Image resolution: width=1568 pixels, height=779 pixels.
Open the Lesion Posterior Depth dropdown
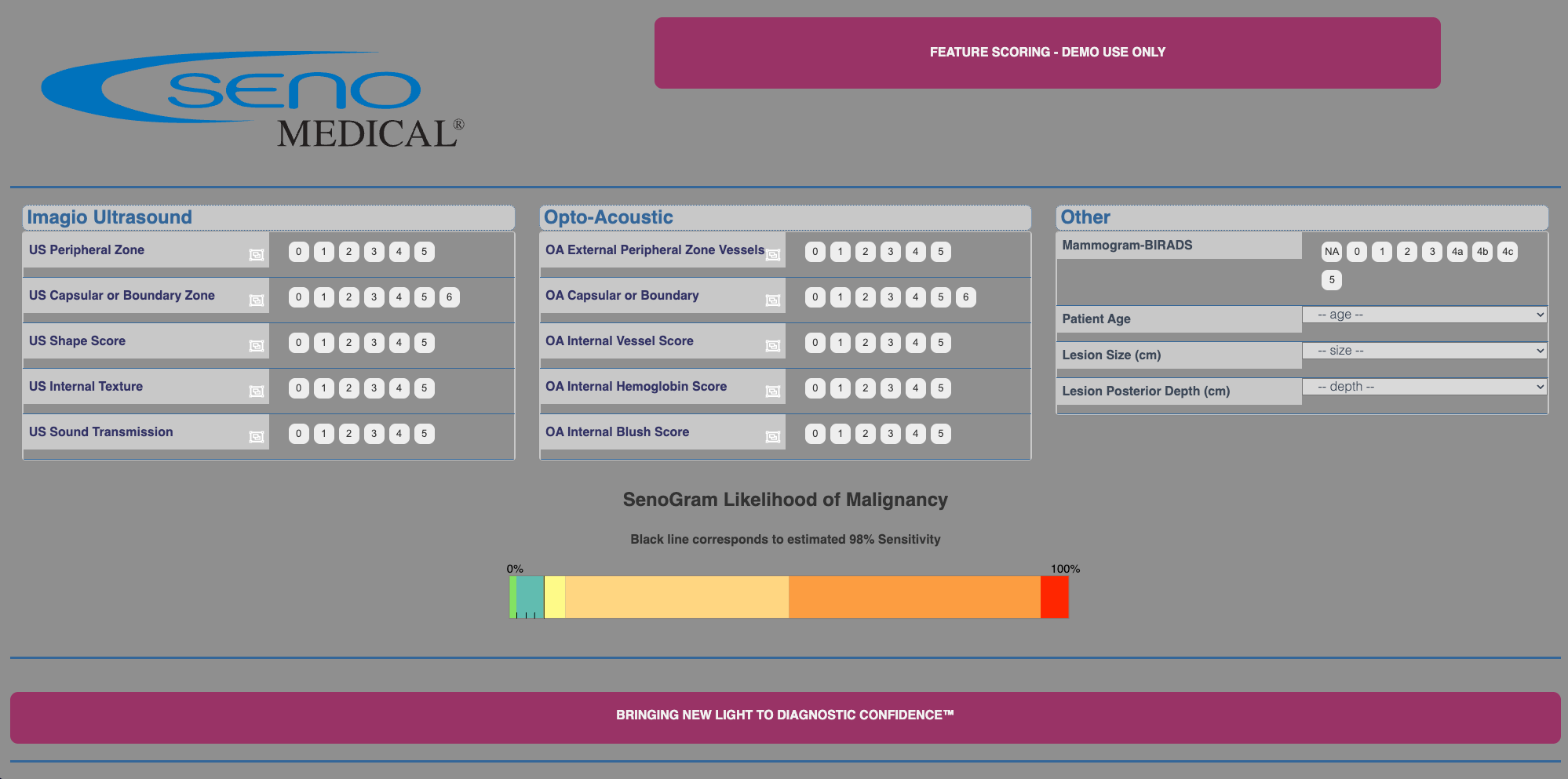click(1424, 387)
